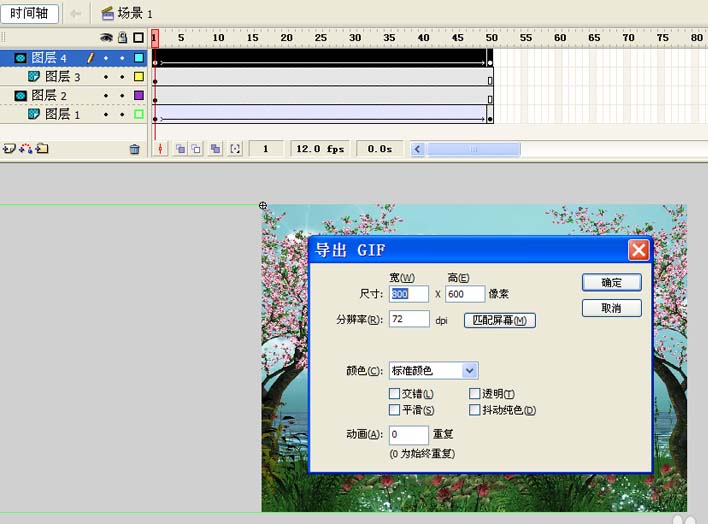Viewport: 708px width, 524px height.
Task: Open modify onion markers button
Action: pyautogui.click(x=235, y=149)
